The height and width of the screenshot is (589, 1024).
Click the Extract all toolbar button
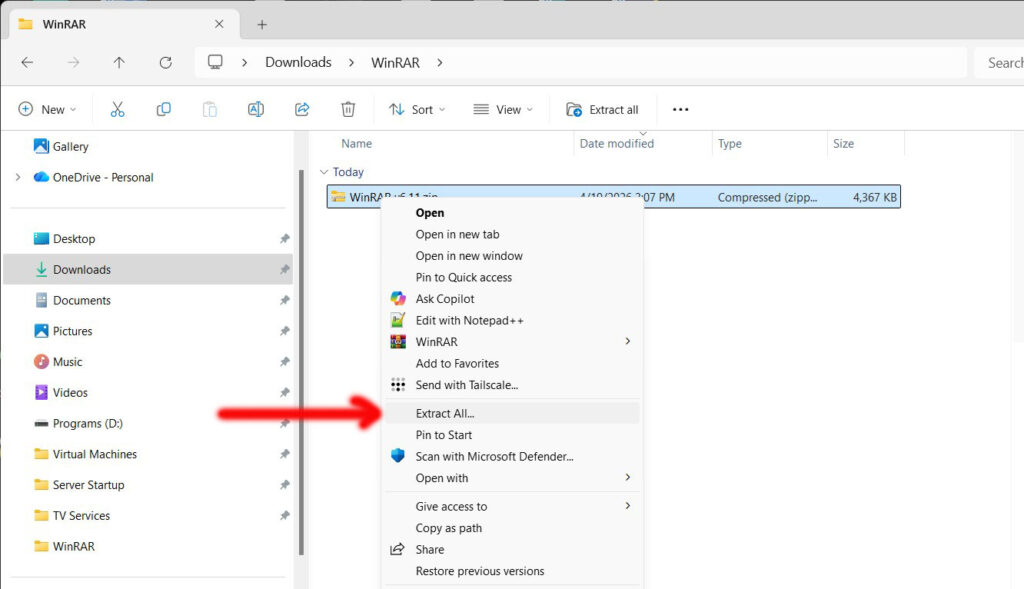coord(602,109)
